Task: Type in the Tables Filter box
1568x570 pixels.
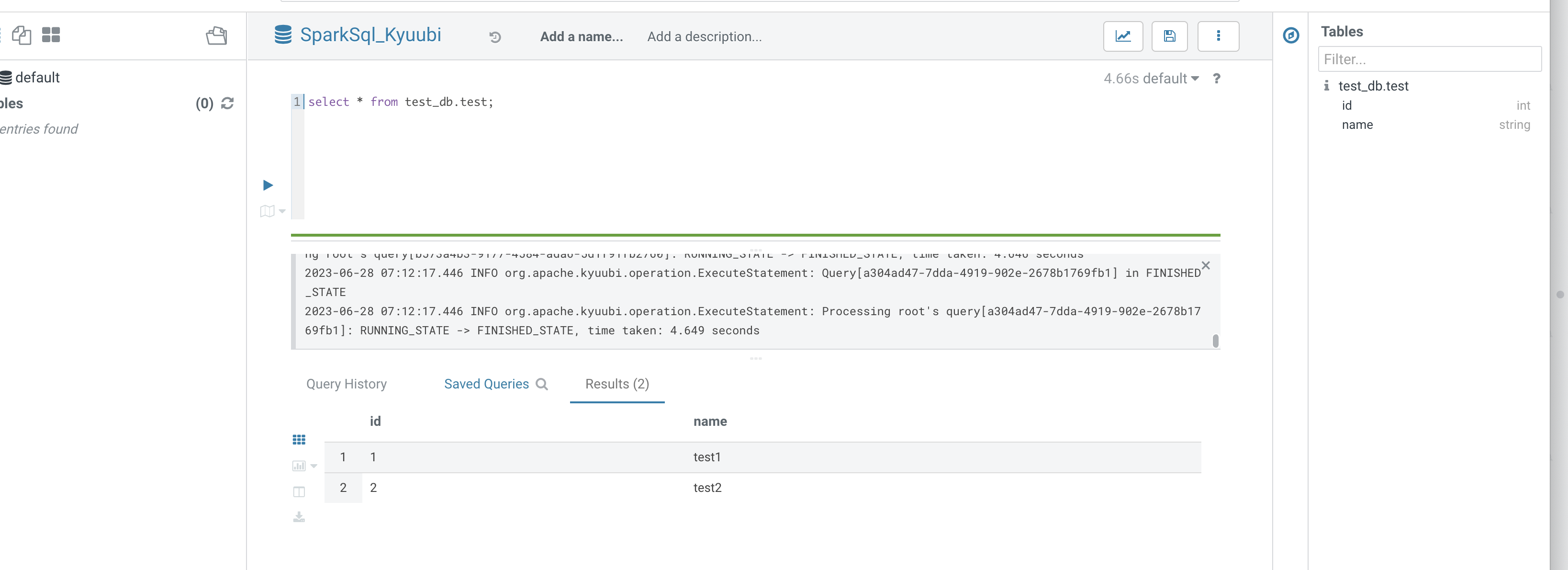Action: coord(1430,59)
